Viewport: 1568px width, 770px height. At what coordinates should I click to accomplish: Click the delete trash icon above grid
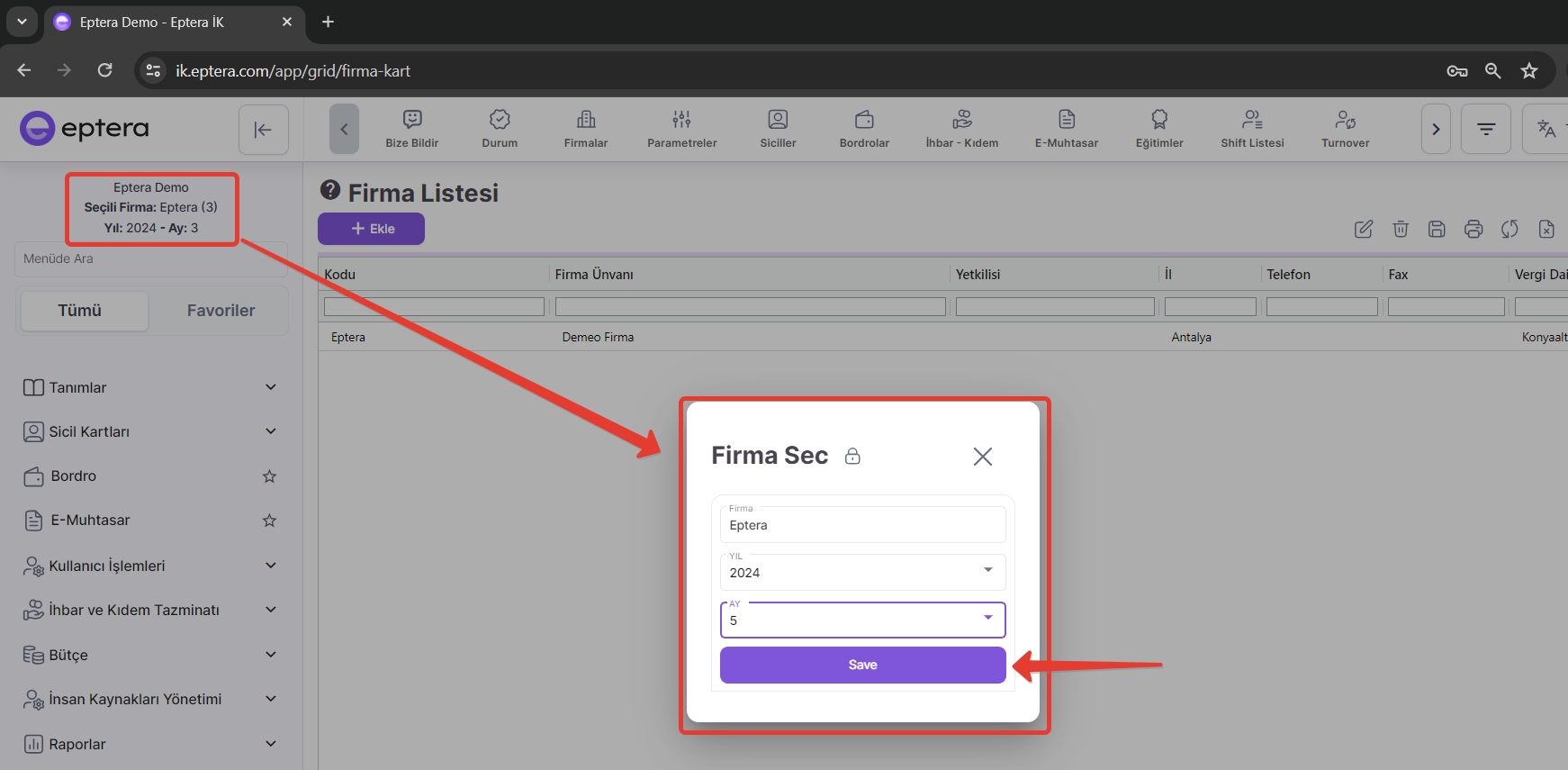click(1401, 229)
